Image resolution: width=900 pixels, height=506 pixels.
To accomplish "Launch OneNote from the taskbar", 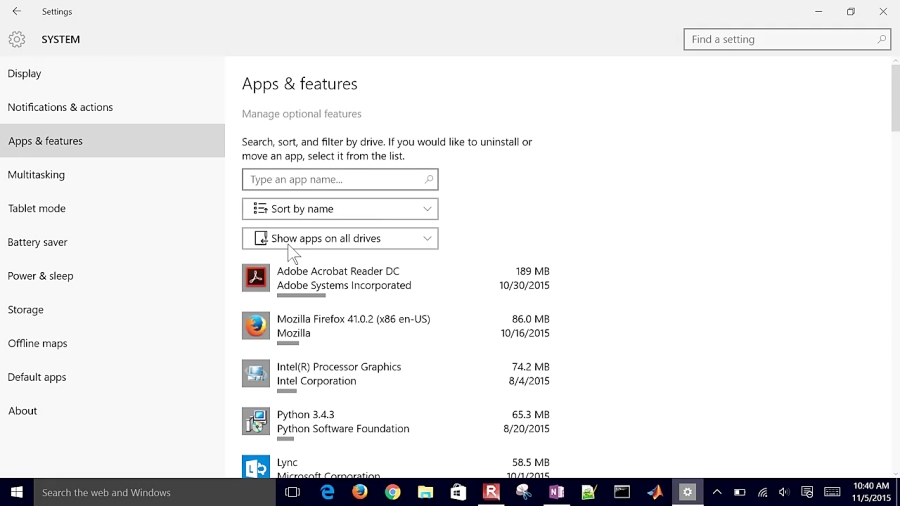I will pyautogui.click(x=556, y=492).
